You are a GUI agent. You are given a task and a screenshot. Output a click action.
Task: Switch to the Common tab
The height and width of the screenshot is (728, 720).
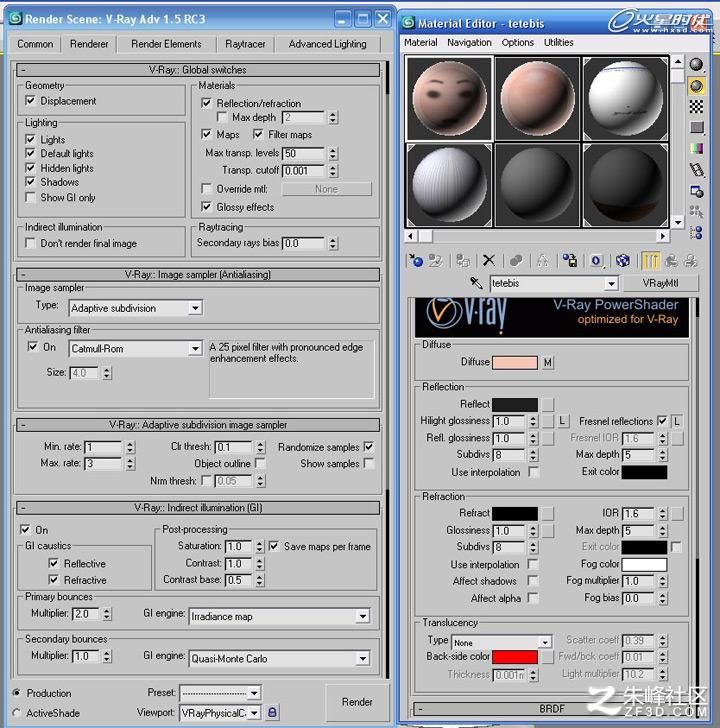point(35,44)
